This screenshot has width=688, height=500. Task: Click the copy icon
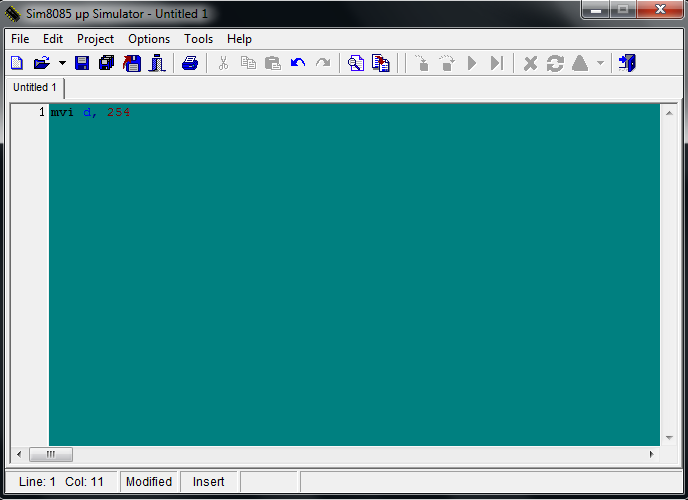point(248,63)
